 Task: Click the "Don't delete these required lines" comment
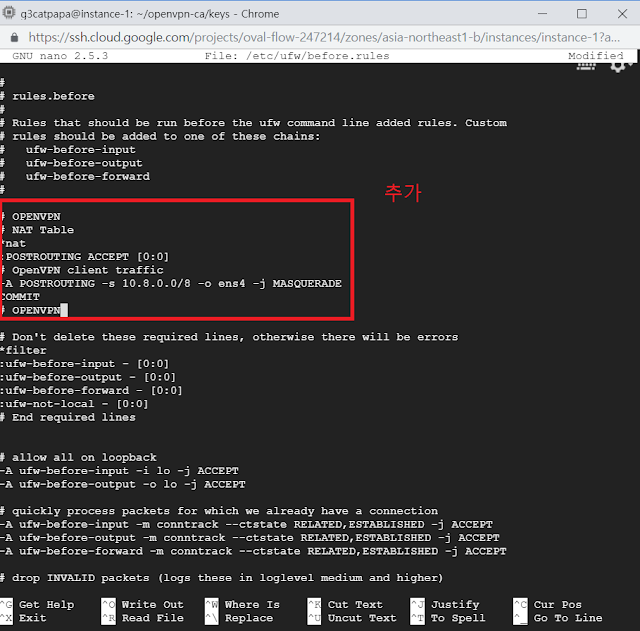pyautogui.click(x=229, y=337)
